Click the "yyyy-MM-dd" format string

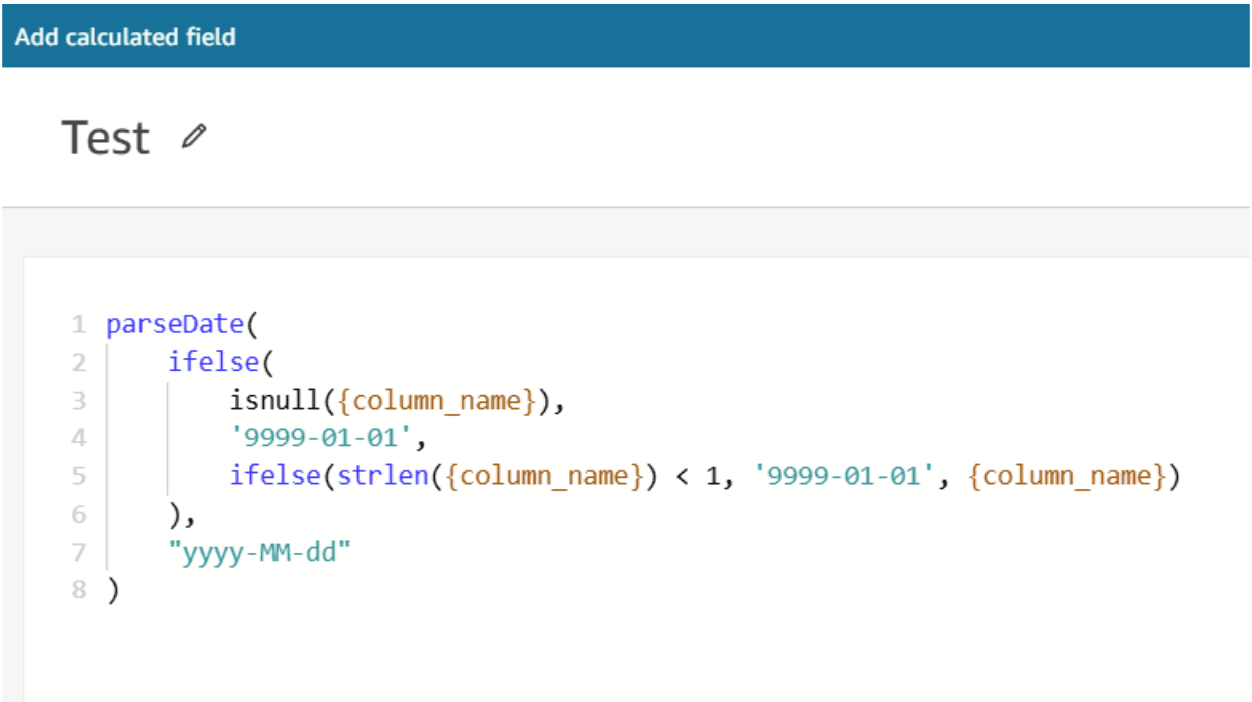[260, 552]
